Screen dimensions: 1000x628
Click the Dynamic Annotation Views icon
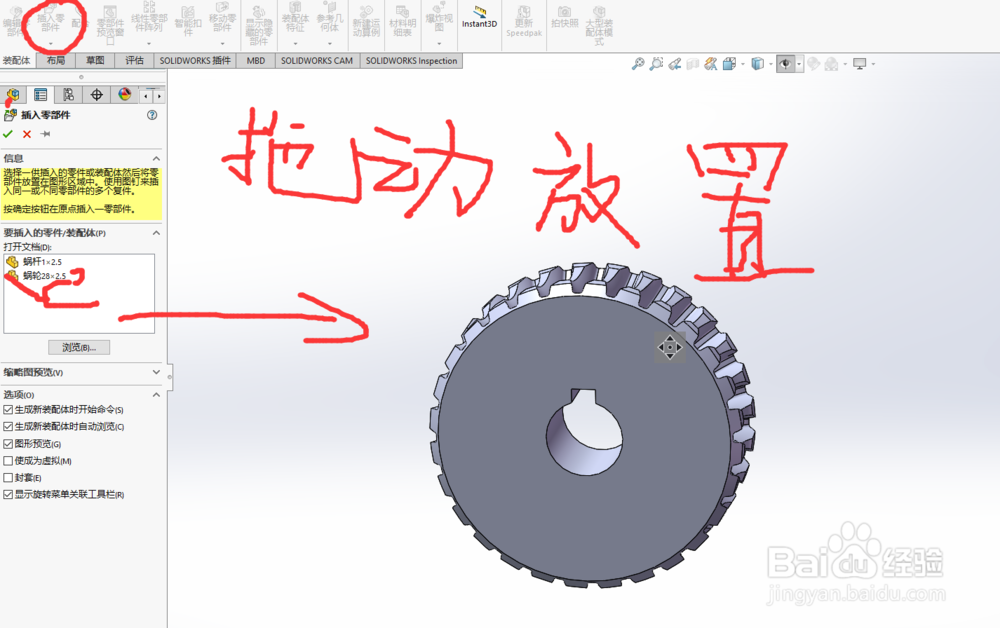(710, 64)
